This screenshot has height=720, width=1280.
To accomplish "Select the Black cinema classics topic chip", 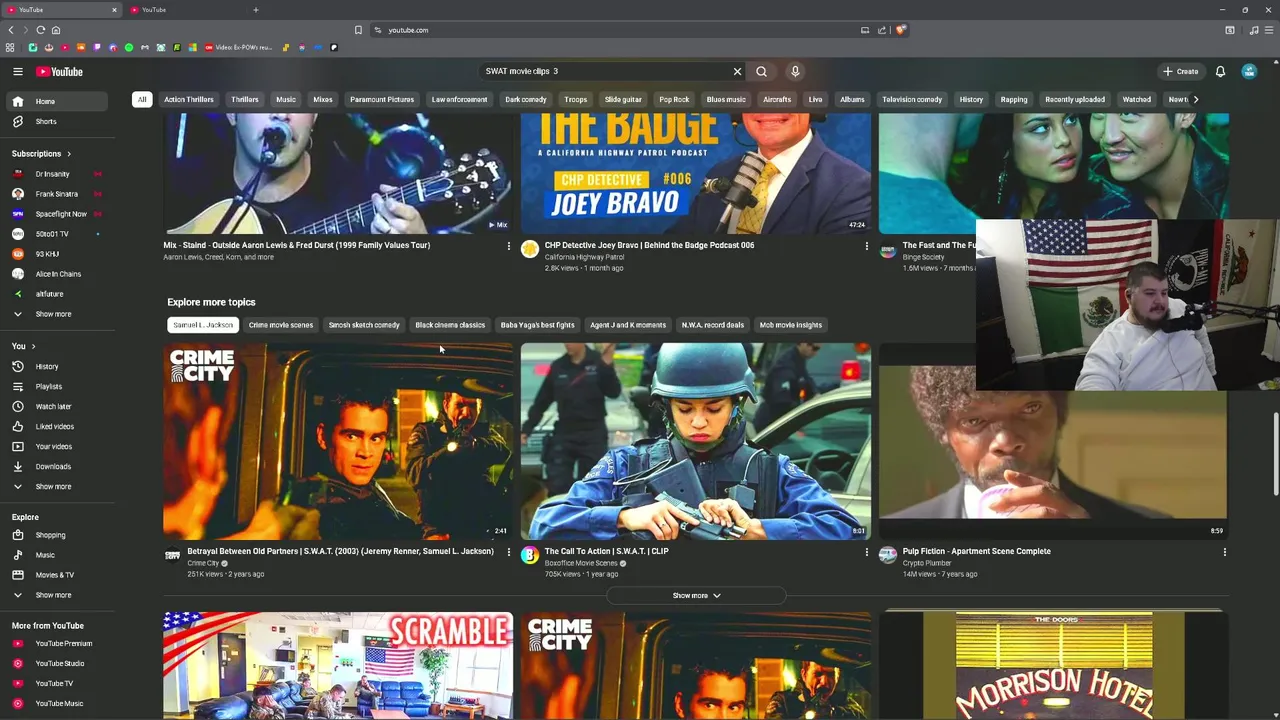I will pos(450,325).
